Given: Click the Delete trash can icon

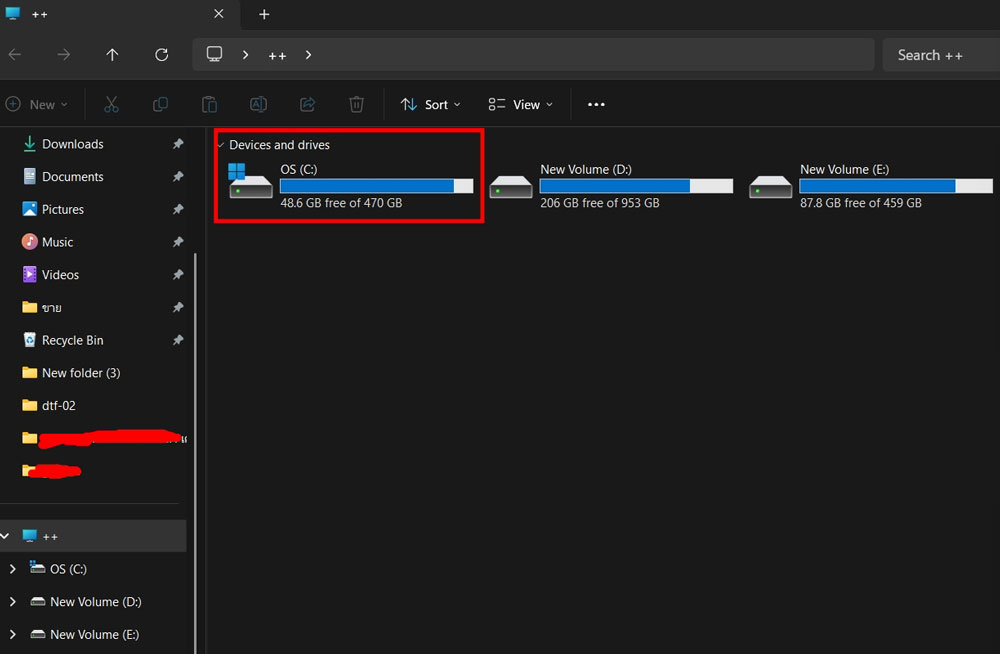Looking at the screenshot, I should [x=357, y=105].
